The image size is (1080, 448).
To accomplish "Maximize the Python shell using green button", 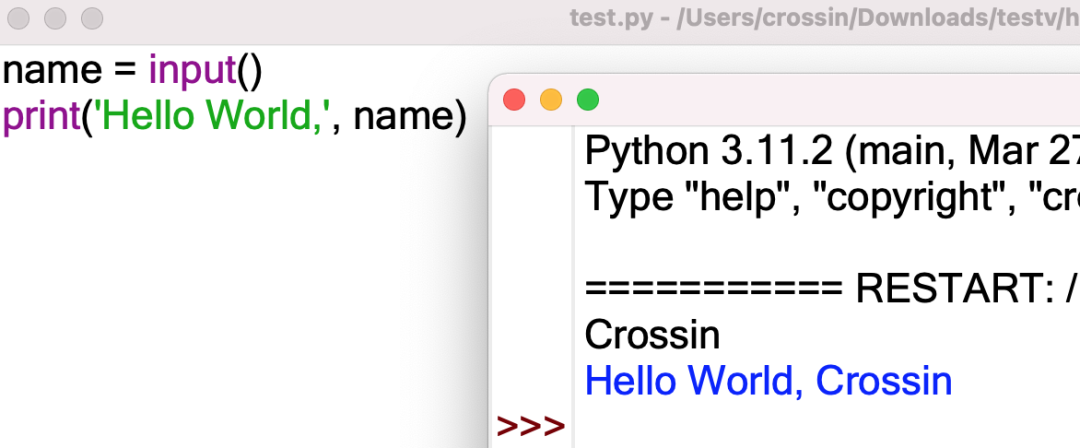I will [588, 100].
